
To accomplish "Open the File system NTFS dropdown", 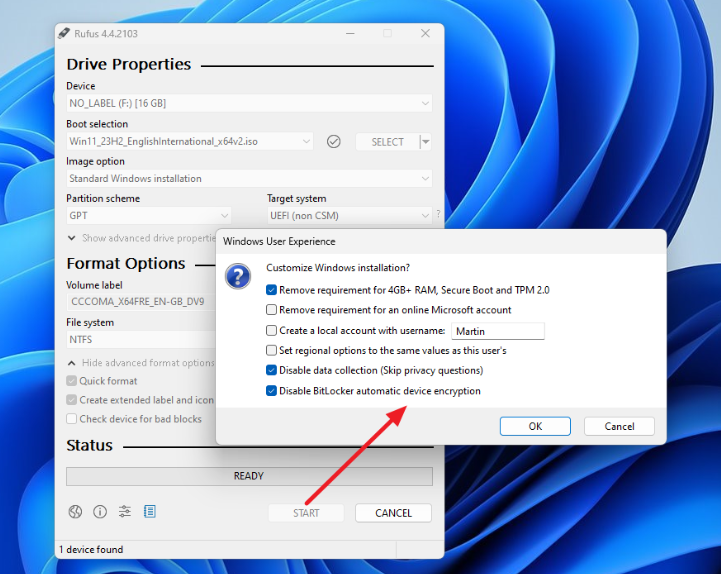I will coord(141,339).
